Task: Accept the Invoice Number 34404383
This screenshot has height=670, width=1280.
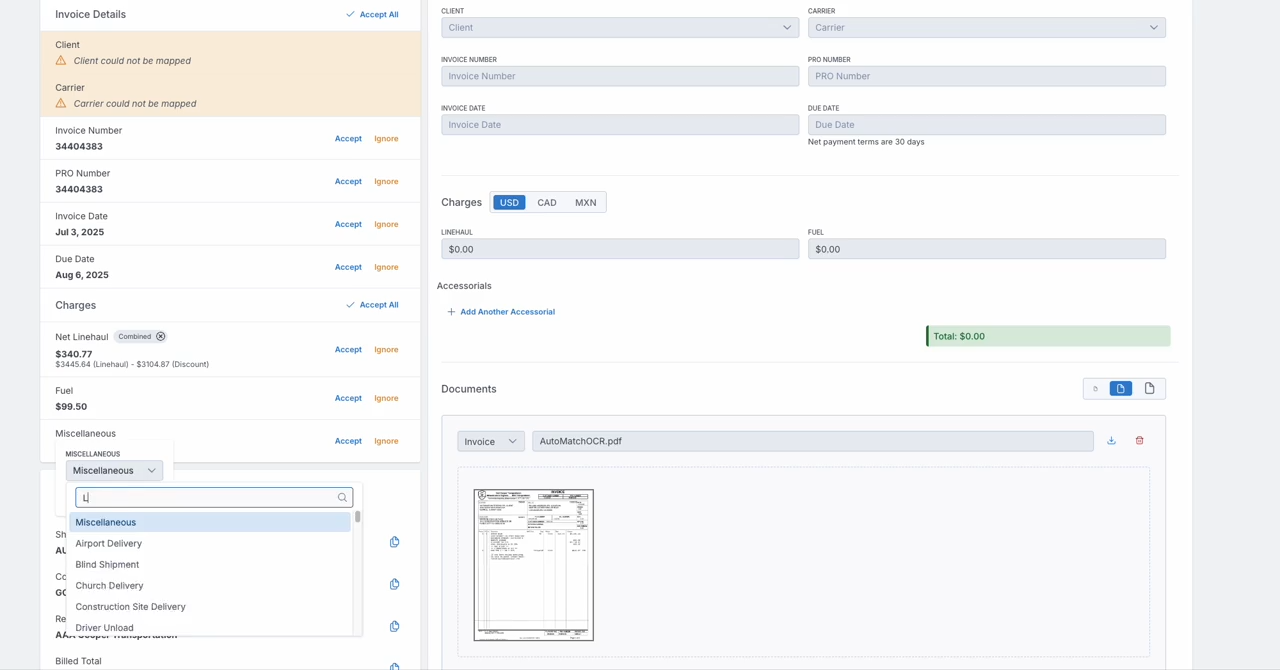Action: (348, 139)
